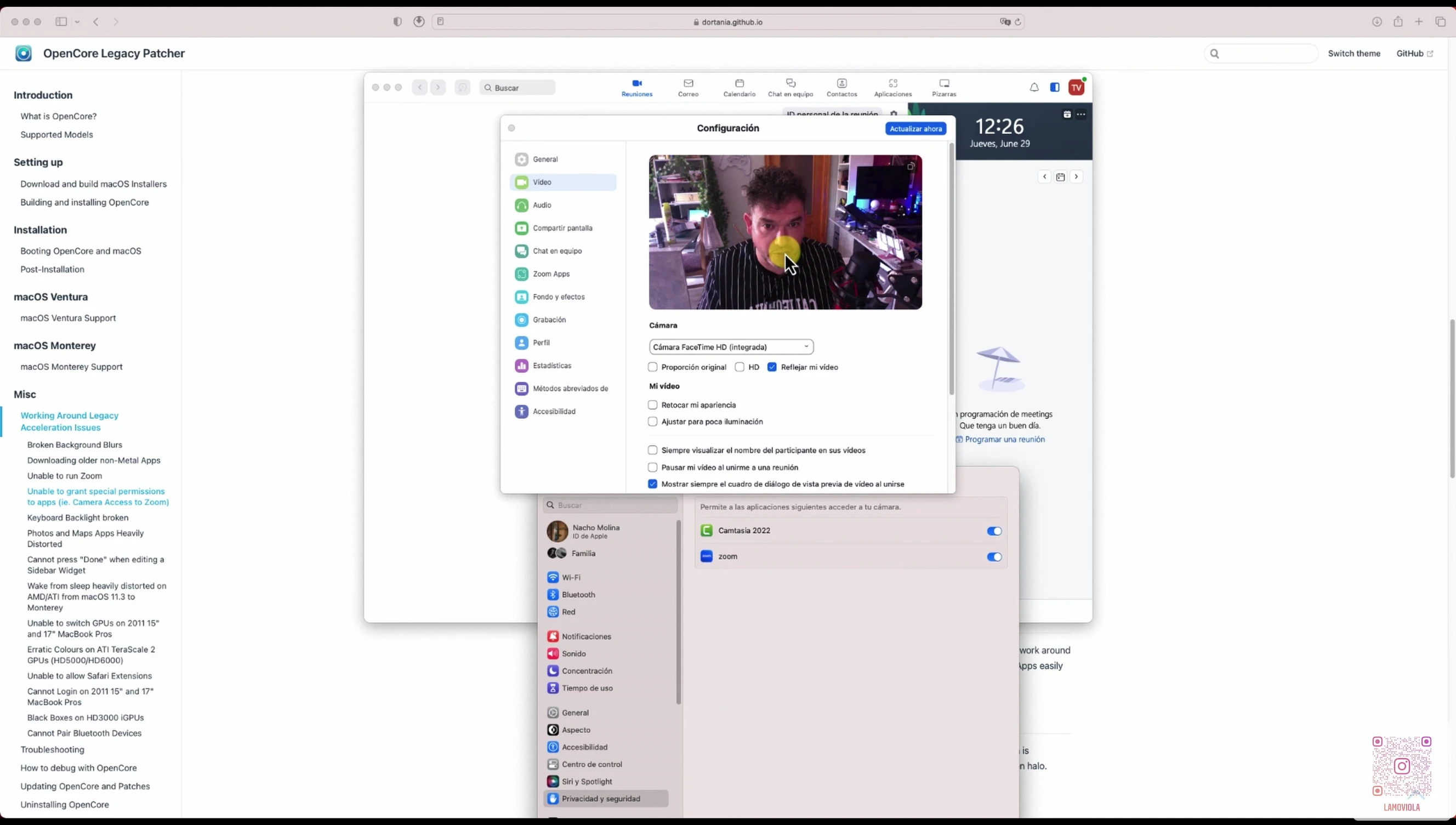Click Zoom calendar next arrow
The image size is (1456, 825).
[1077, 177]
